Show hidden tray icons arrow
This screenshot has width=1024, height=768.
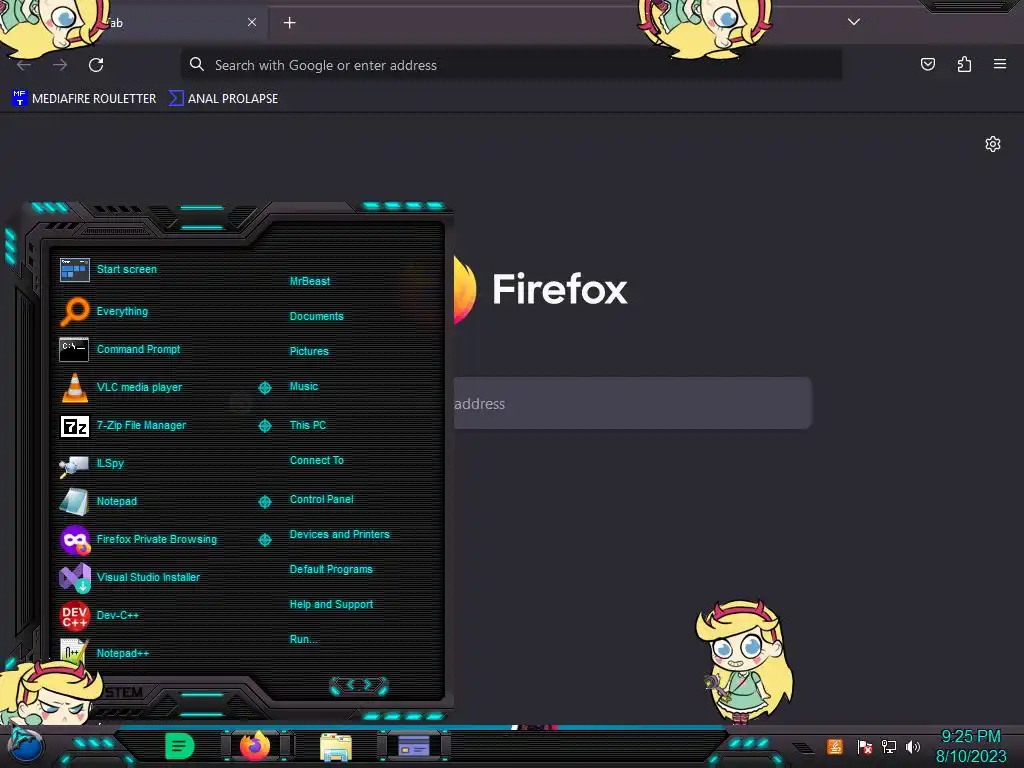tap(804, 748)
